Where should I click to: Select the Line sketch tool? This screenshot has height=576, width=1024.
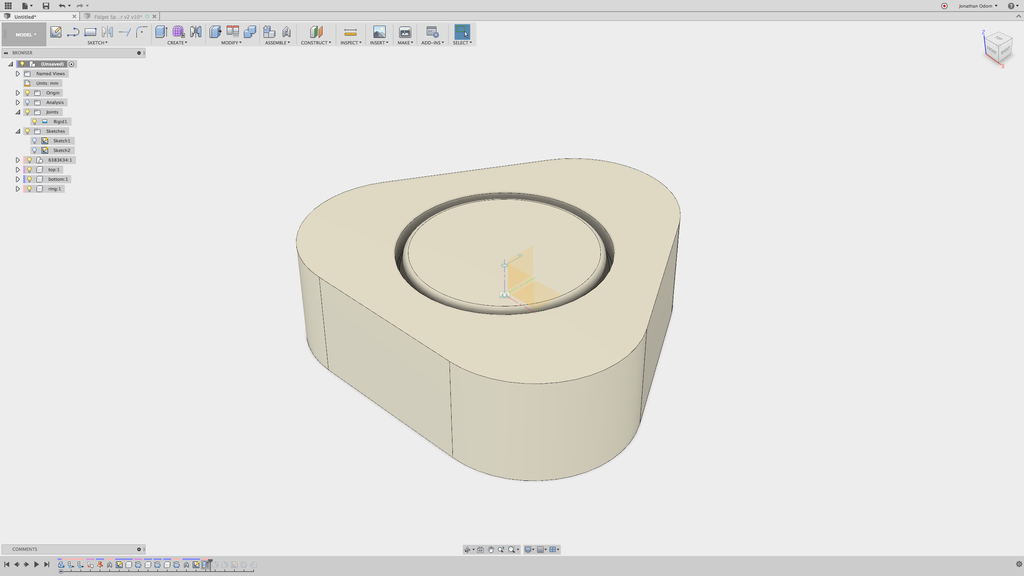point(72,31)
